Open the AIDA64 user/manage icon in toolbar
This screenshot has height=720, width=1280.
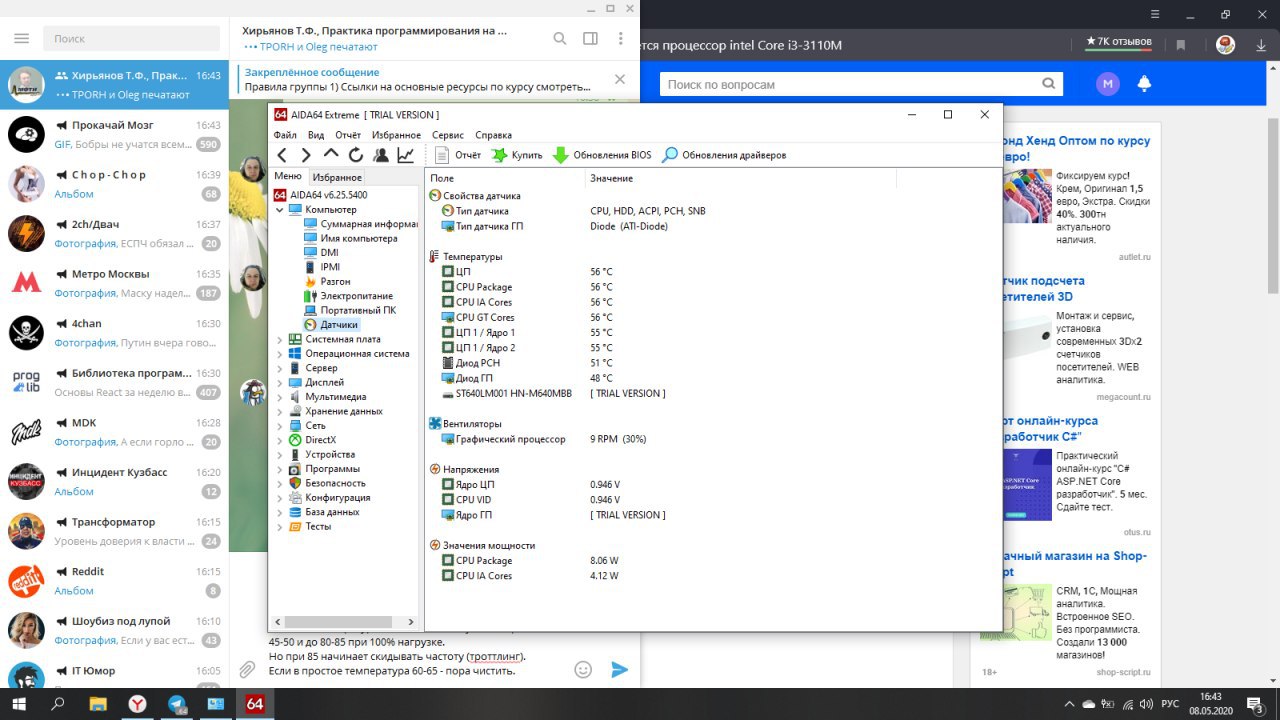tap(381, 155)
